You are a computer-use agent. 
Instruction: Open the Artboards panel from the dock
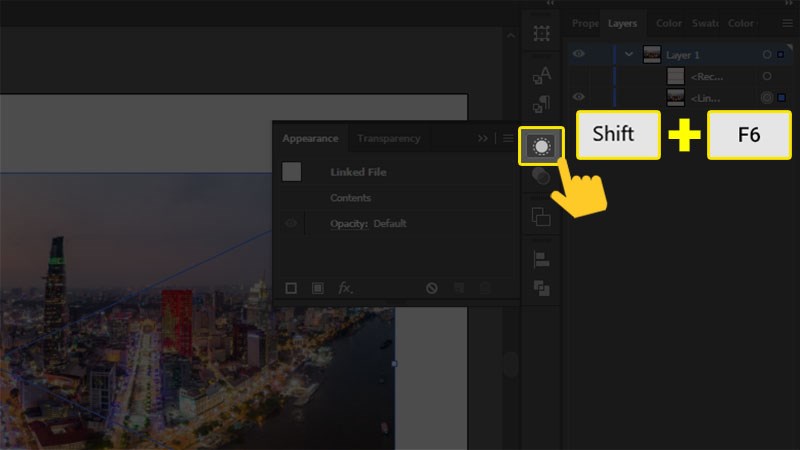click(x=541, y=34)
